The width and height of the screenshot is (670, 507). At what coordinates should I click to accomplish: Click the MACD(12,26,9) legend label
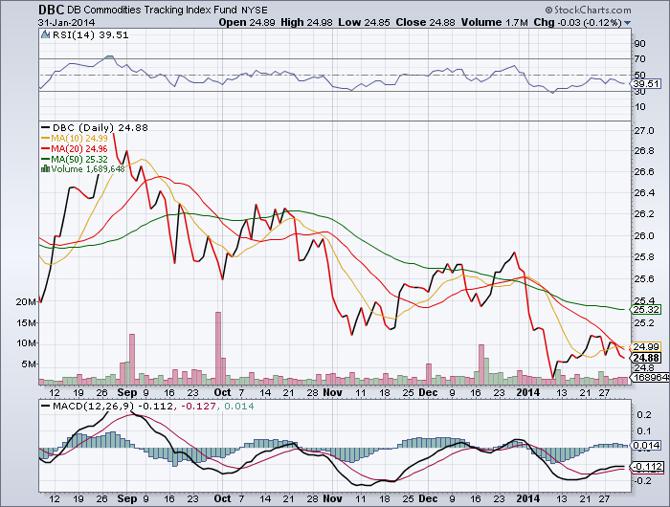pos(93,406)
